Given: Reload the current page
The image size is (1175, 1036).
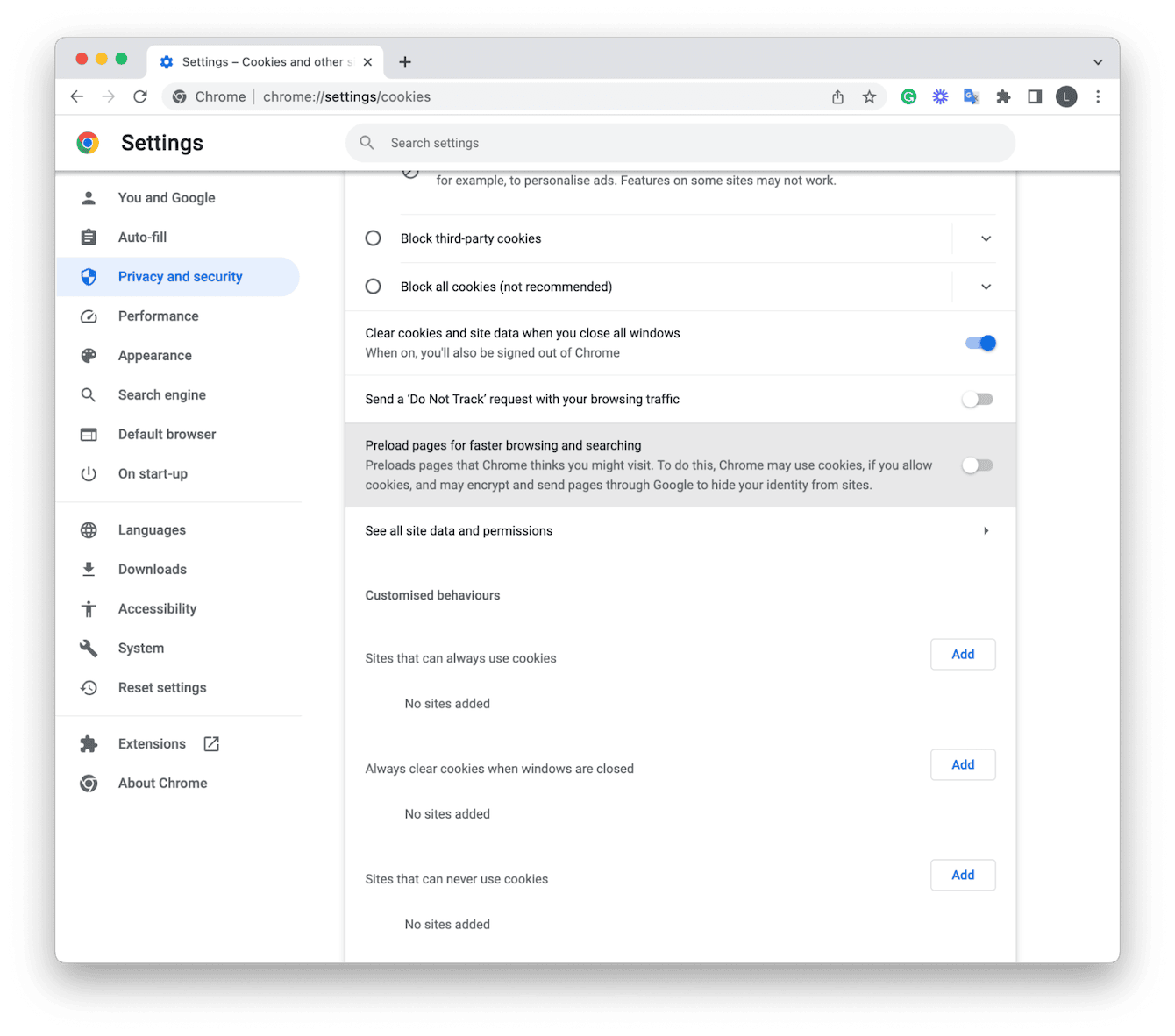Looking at the screenshot, I should click(x=140, y=96).
